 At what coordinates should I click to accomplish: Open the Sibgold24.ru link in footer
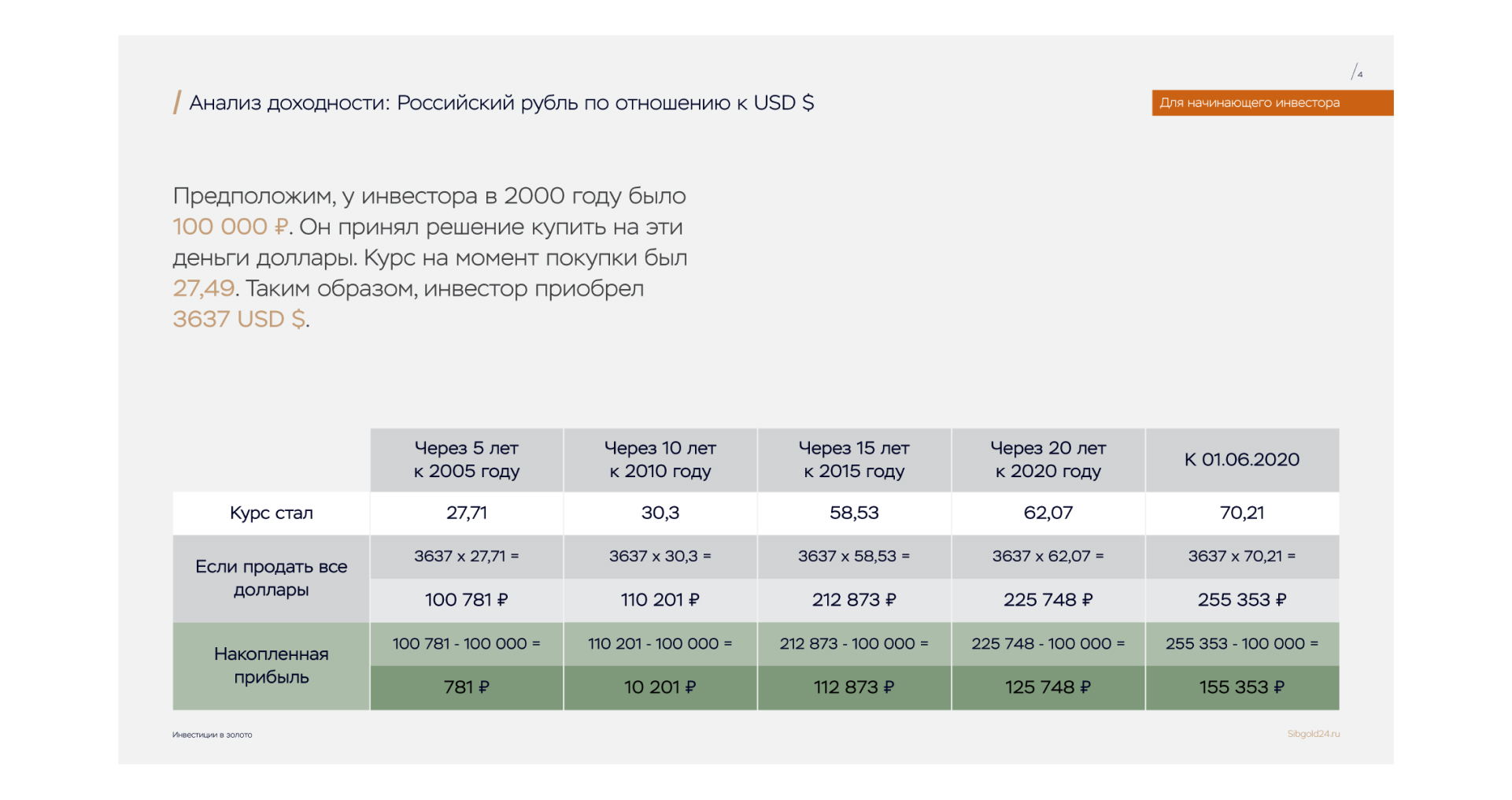[x=1313, y=734]
